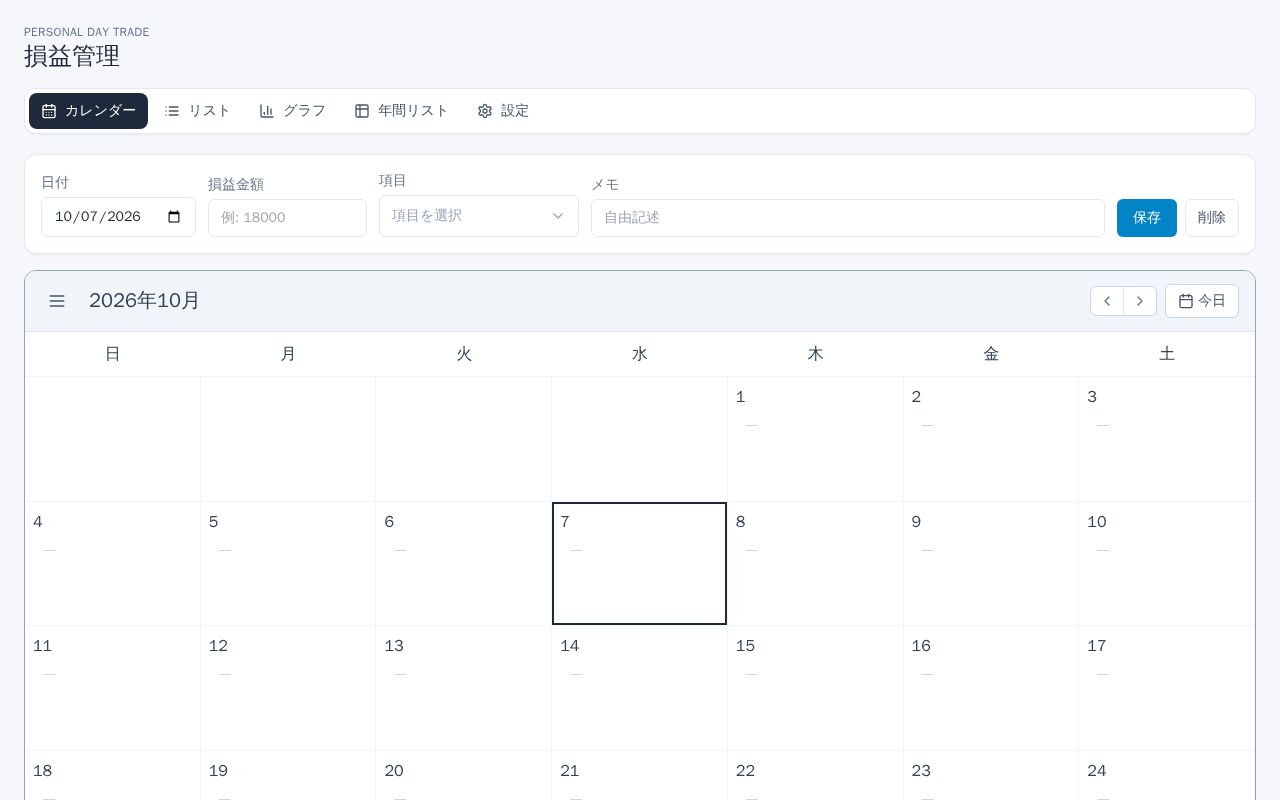Expand the 項目を選択 dropdown
This screenshot has height=800, width=1280.
[479, 216]
